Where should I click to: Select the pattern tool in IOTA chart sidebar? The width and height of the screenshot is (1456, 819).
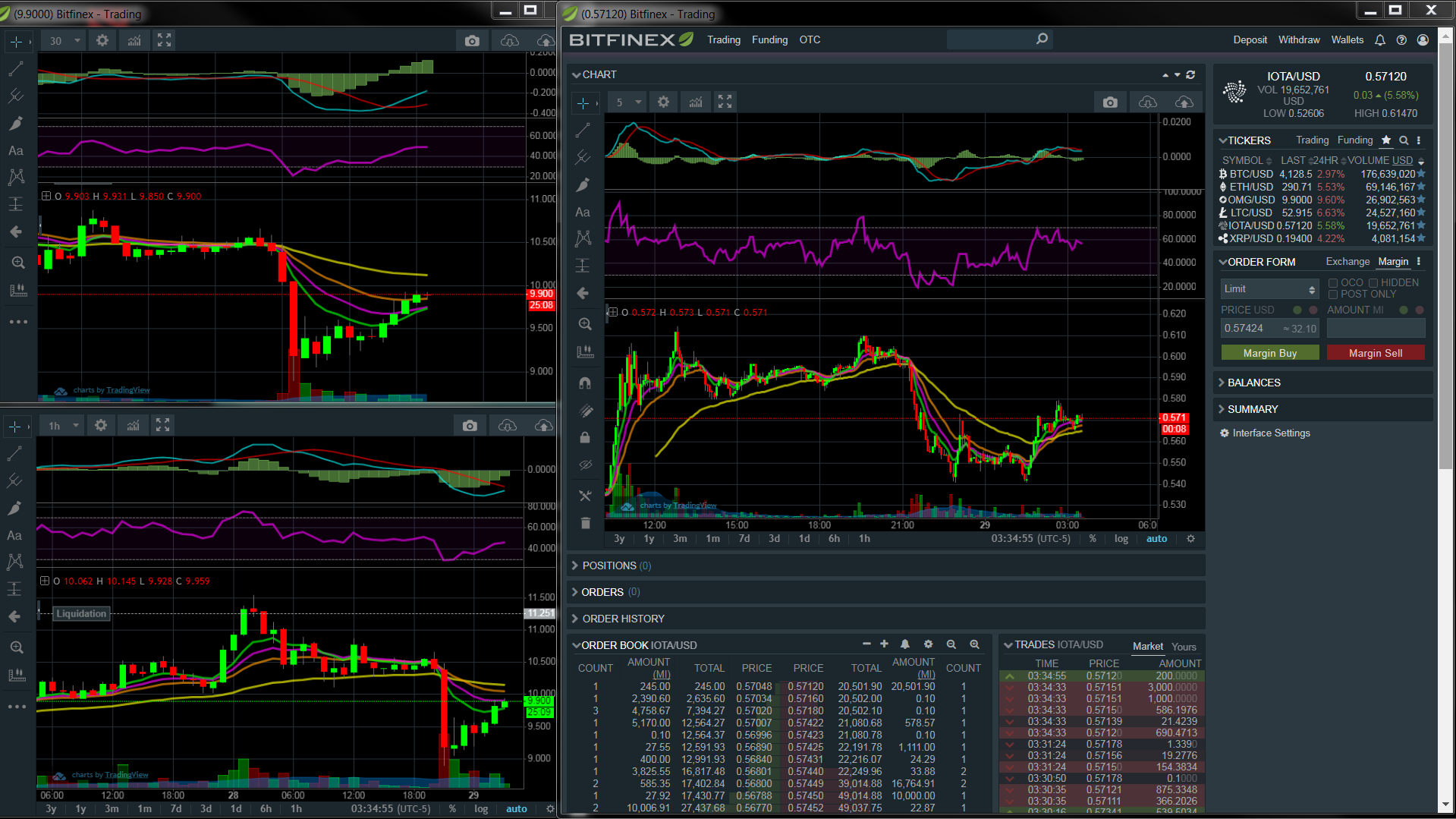(x=583, y=239)
